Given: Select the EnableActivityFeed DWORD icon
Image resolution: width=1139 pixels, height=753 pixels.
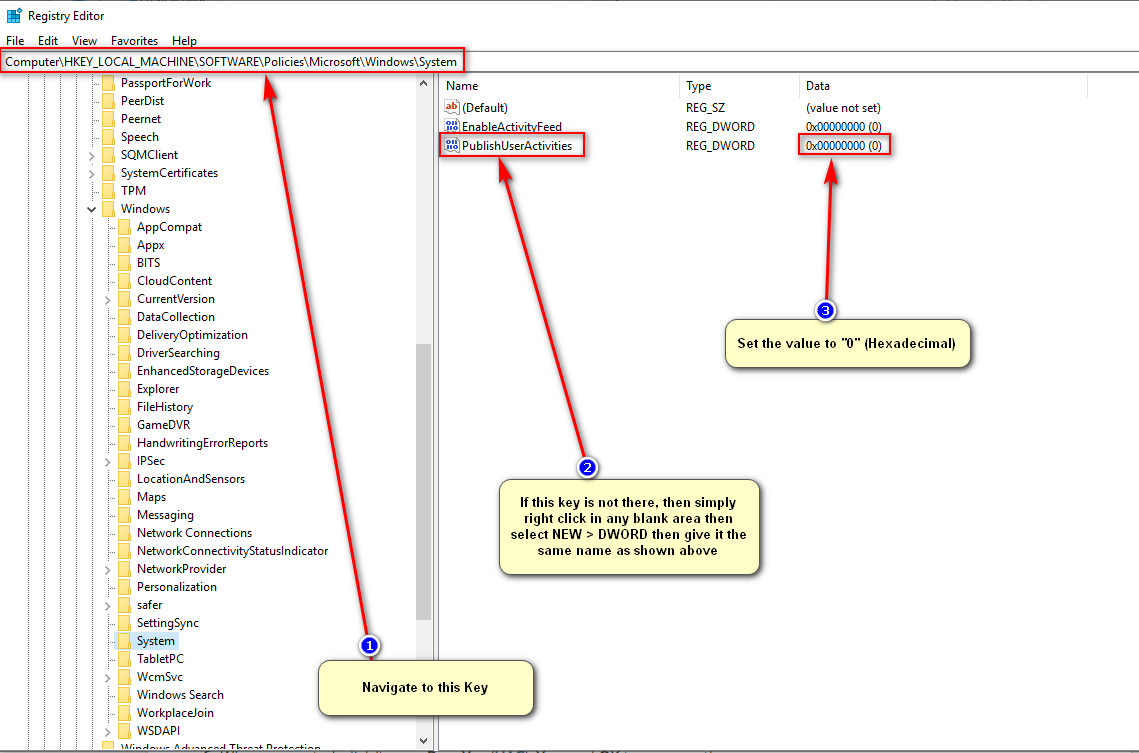Looking at the screenshot, I should (452, 126).
